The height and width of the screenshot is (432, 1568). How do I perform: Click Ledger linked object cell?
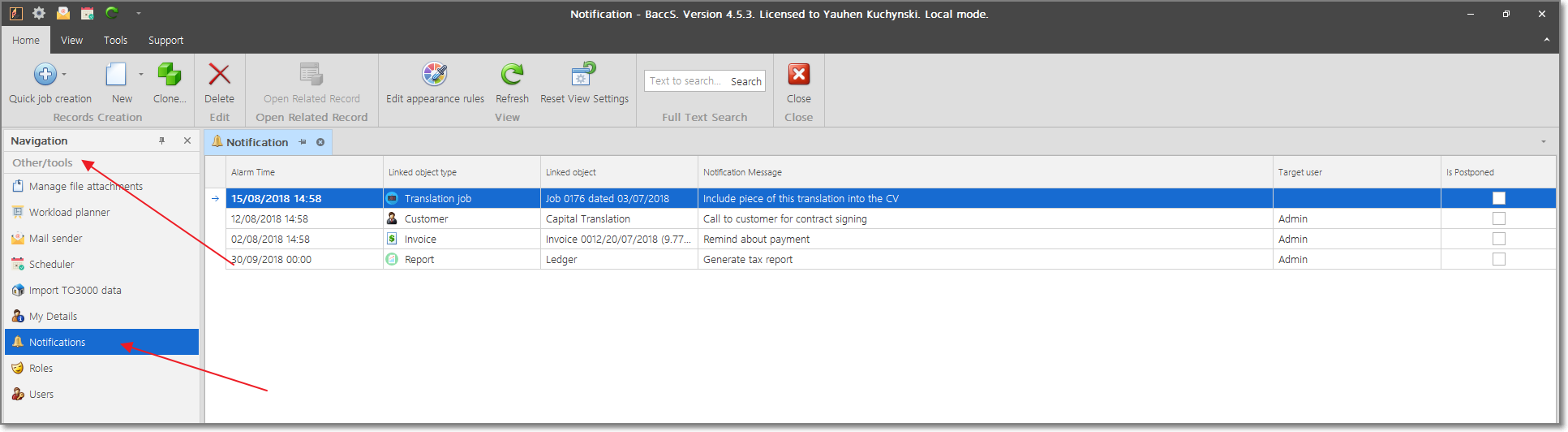[619, 259]
